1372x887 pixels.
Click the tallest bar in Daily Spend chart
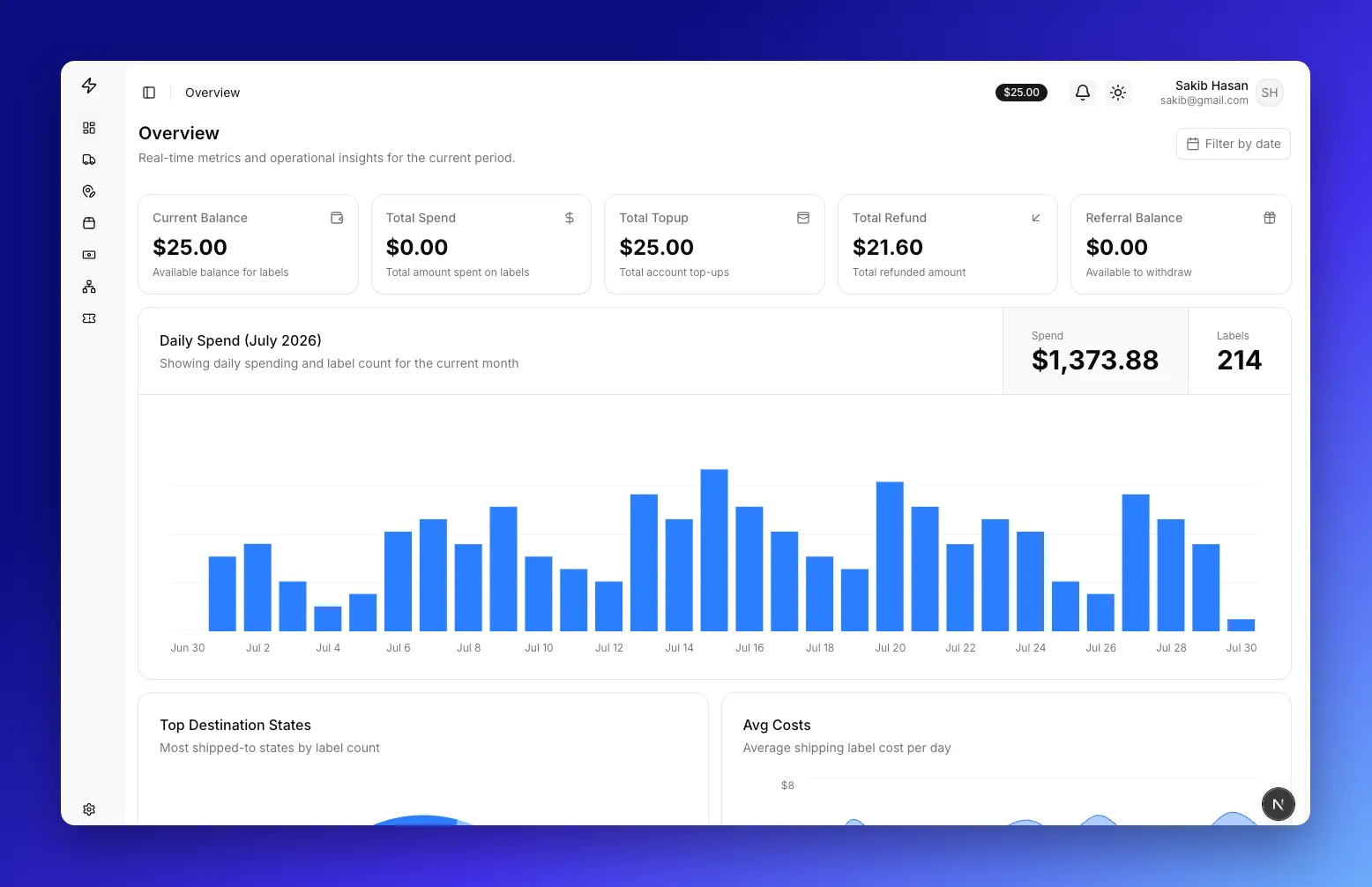[x=714, y=550]
